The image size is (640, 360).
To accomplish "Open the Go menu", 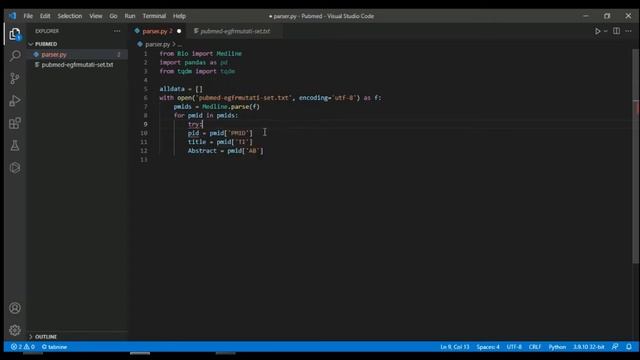I will click(x=113, y=16).
